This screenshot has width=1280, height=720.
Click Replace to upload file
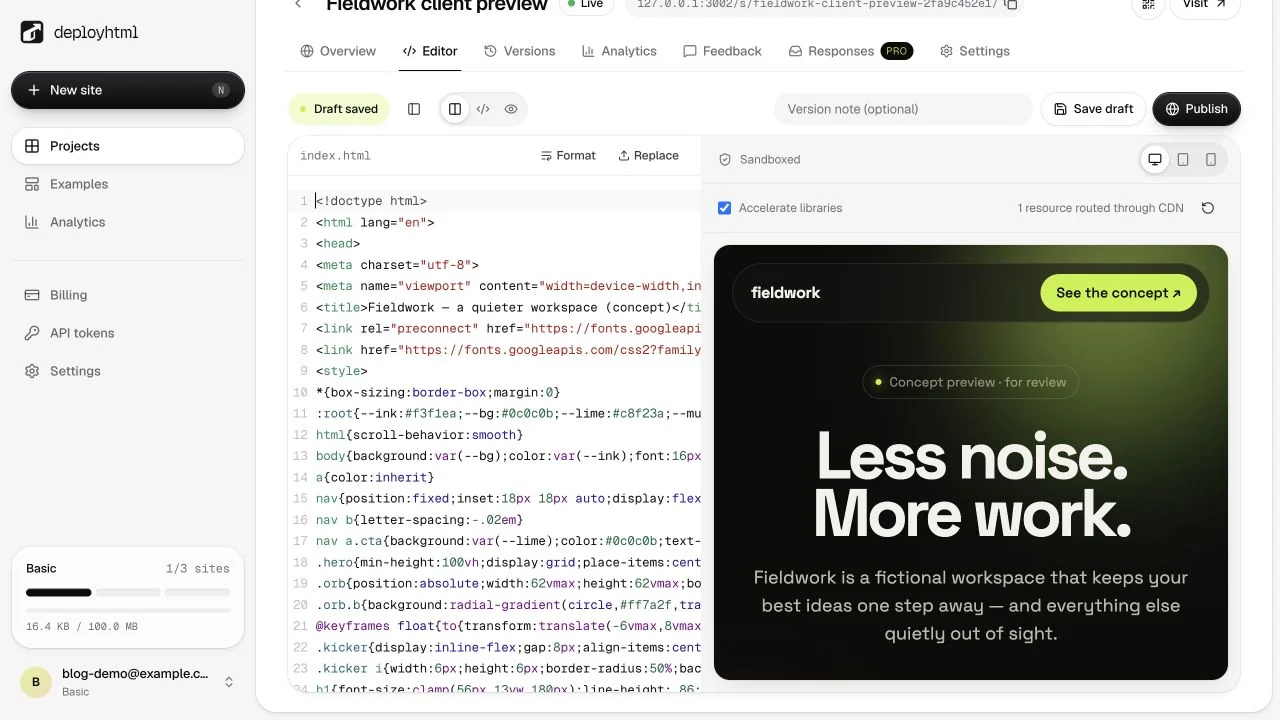click(x=648, y=155)
